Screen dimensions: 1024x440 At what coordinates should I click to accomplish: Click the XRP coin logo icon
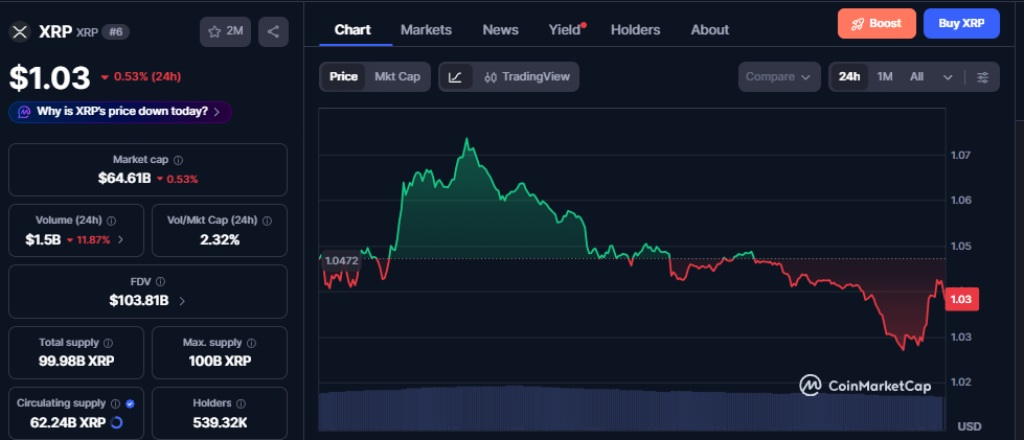[x=20, y=31]
